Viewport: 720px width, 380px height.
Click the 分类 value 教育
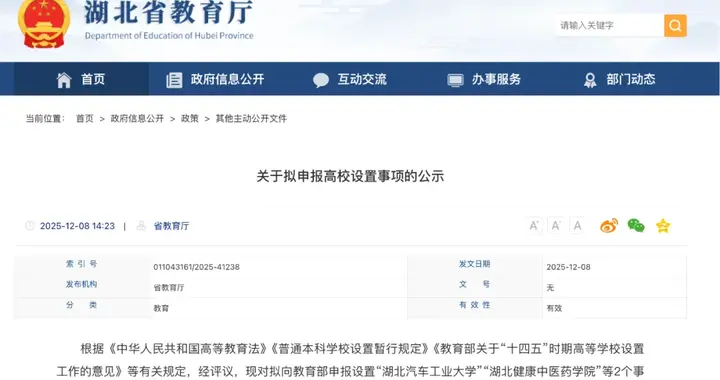click(161, 308)
